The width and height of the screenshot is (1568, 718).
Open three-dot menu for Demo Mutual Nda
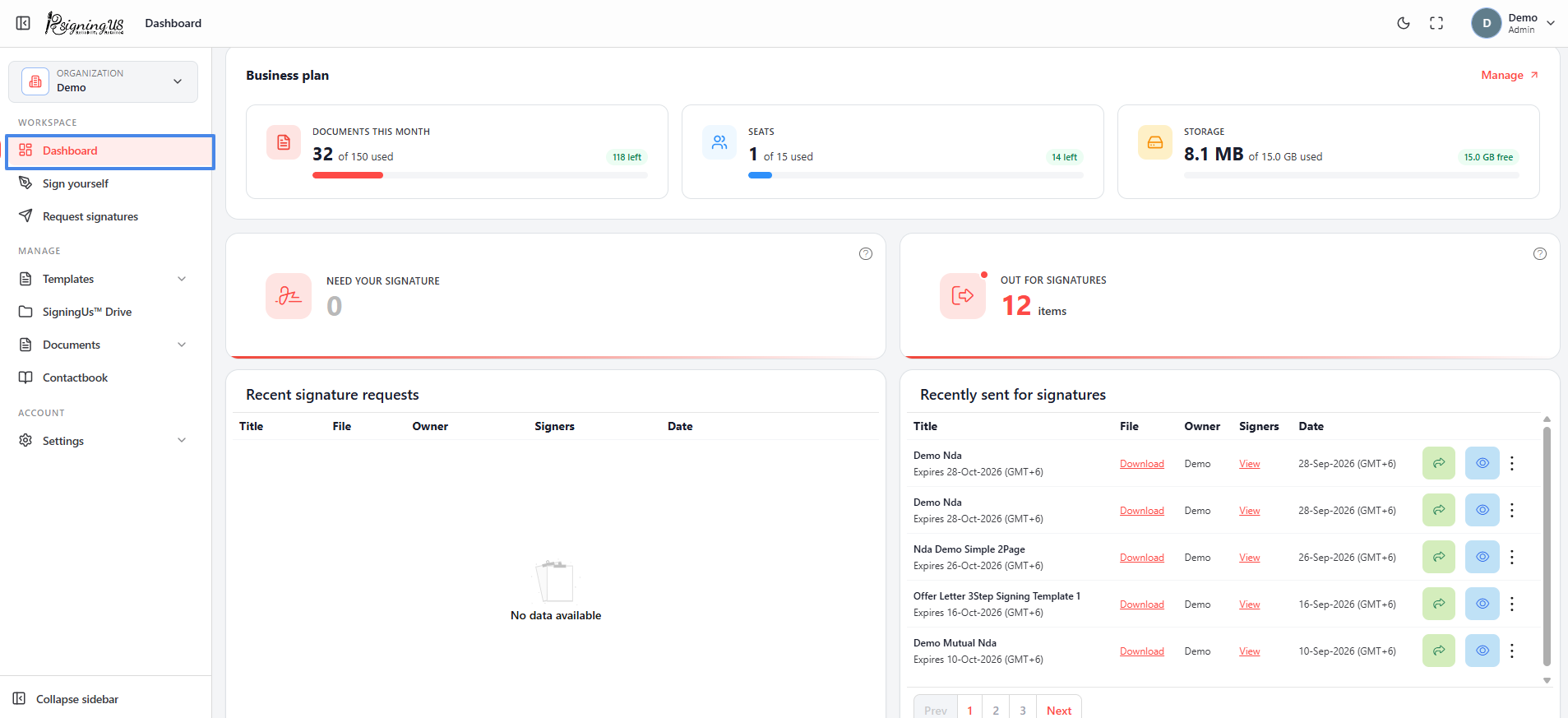click(x=1512, y=651)
